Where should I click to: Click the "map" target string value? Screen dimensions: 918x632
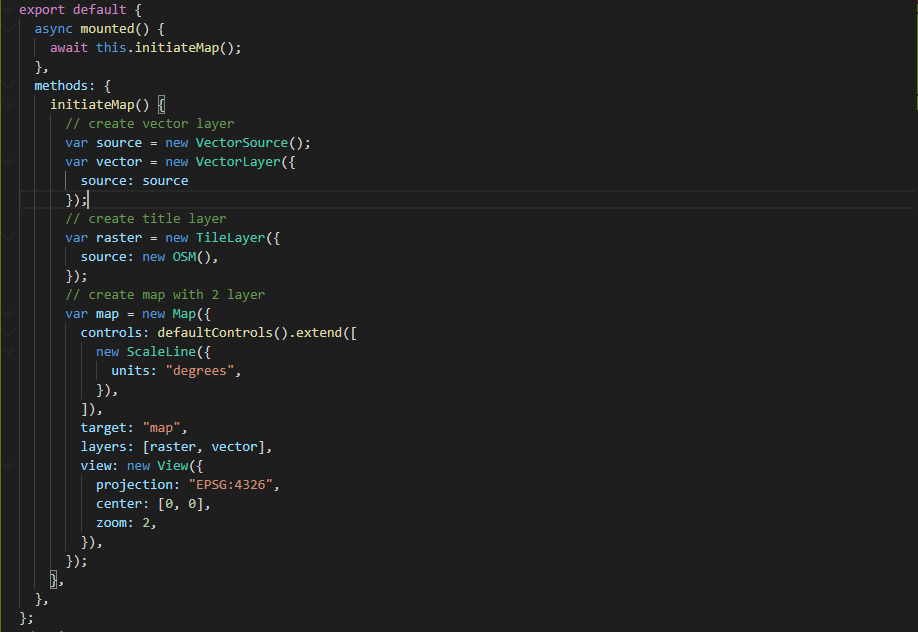pos(164,427)
